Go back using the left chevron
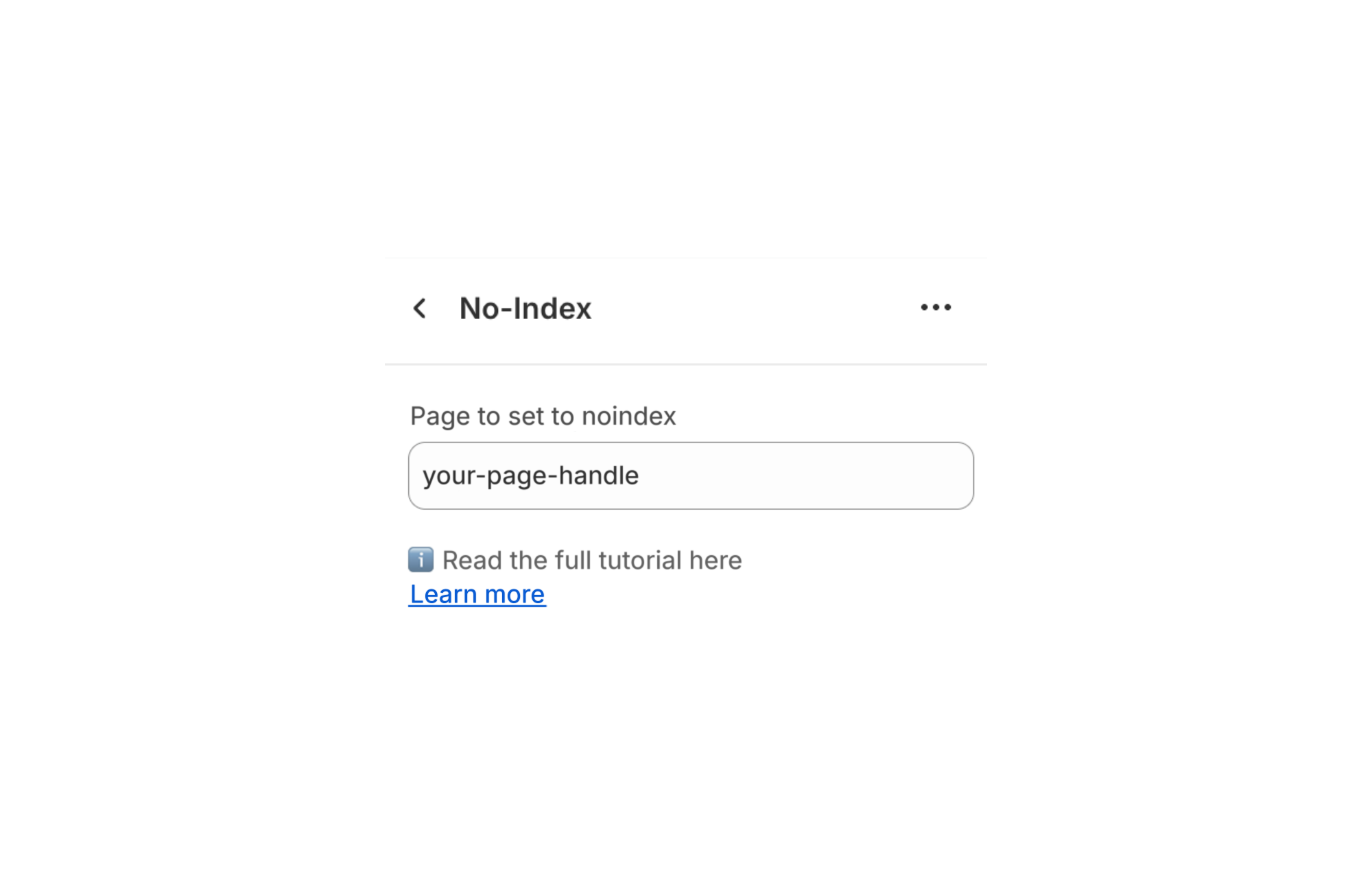 420,308
